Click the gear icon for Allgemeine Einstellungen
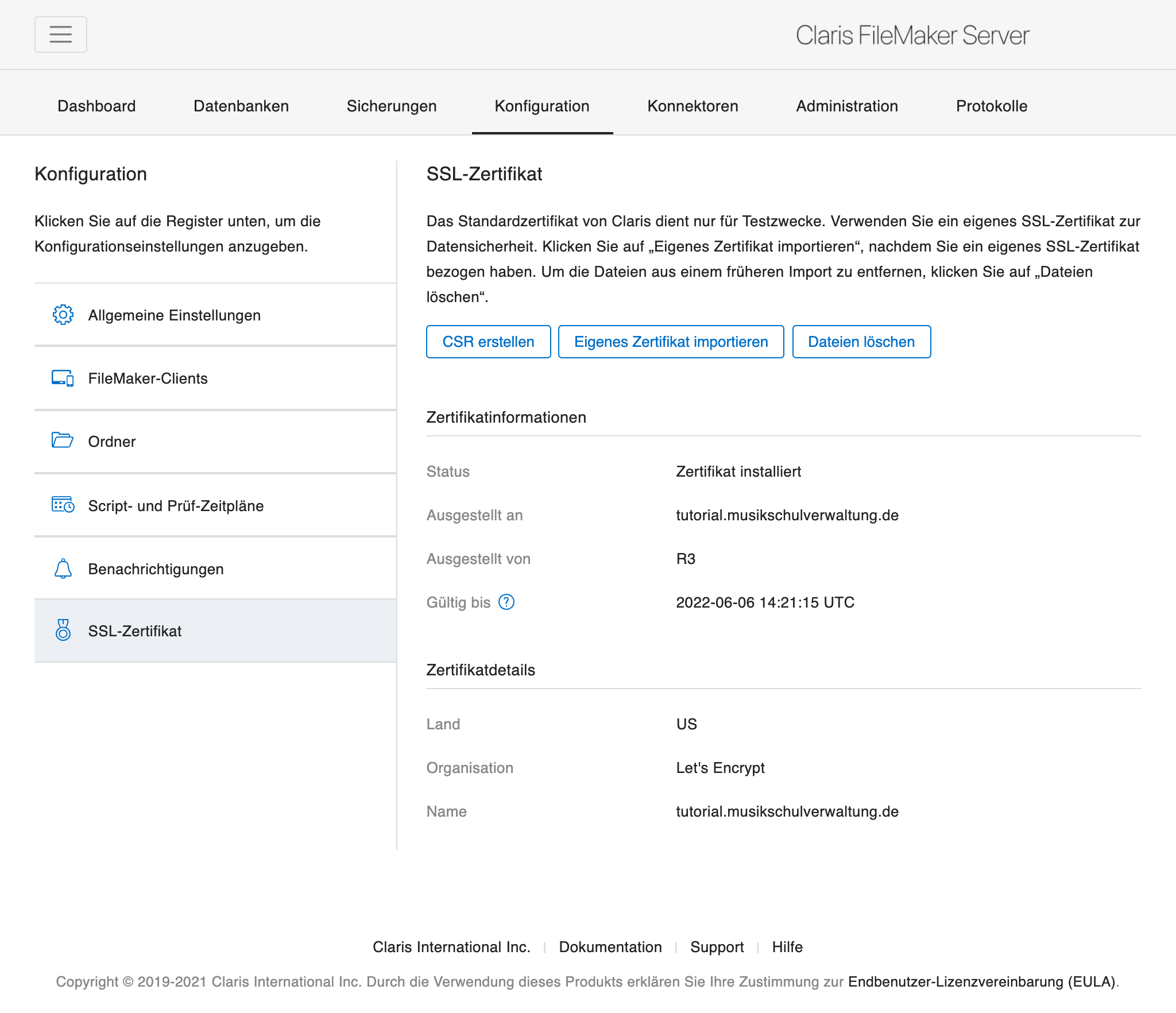 tap(63, 315)
